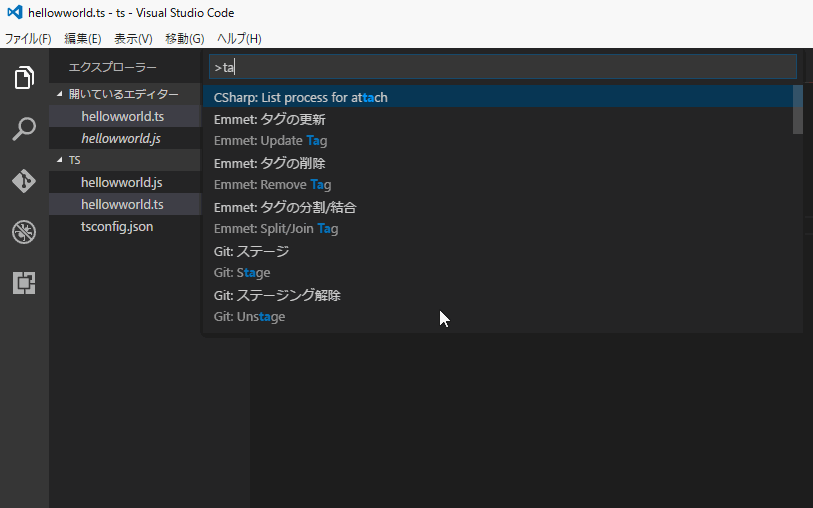This screenshot has height=508, width=813.
Task: Open the Git source control icon
Action: coord(24,180)
